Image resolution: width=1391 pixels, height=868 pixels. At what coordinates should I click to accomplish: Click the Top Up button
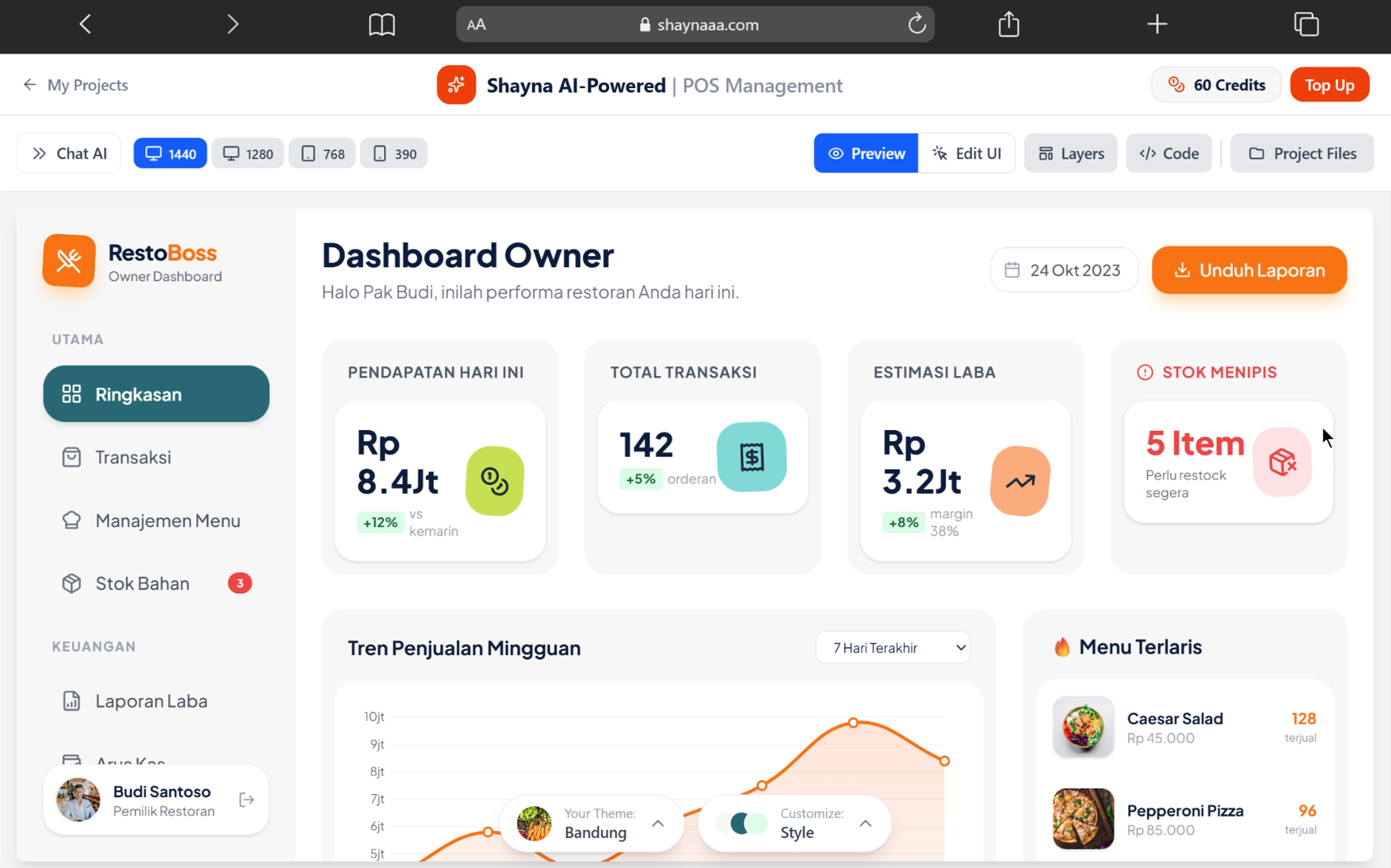point(1329,84)
